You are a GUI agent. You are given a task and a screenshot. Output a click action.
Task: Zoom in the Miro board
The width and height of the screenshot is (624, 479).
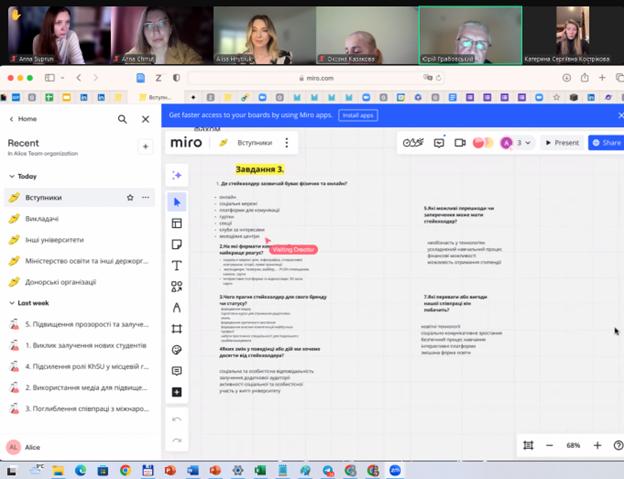click(597, 445)
